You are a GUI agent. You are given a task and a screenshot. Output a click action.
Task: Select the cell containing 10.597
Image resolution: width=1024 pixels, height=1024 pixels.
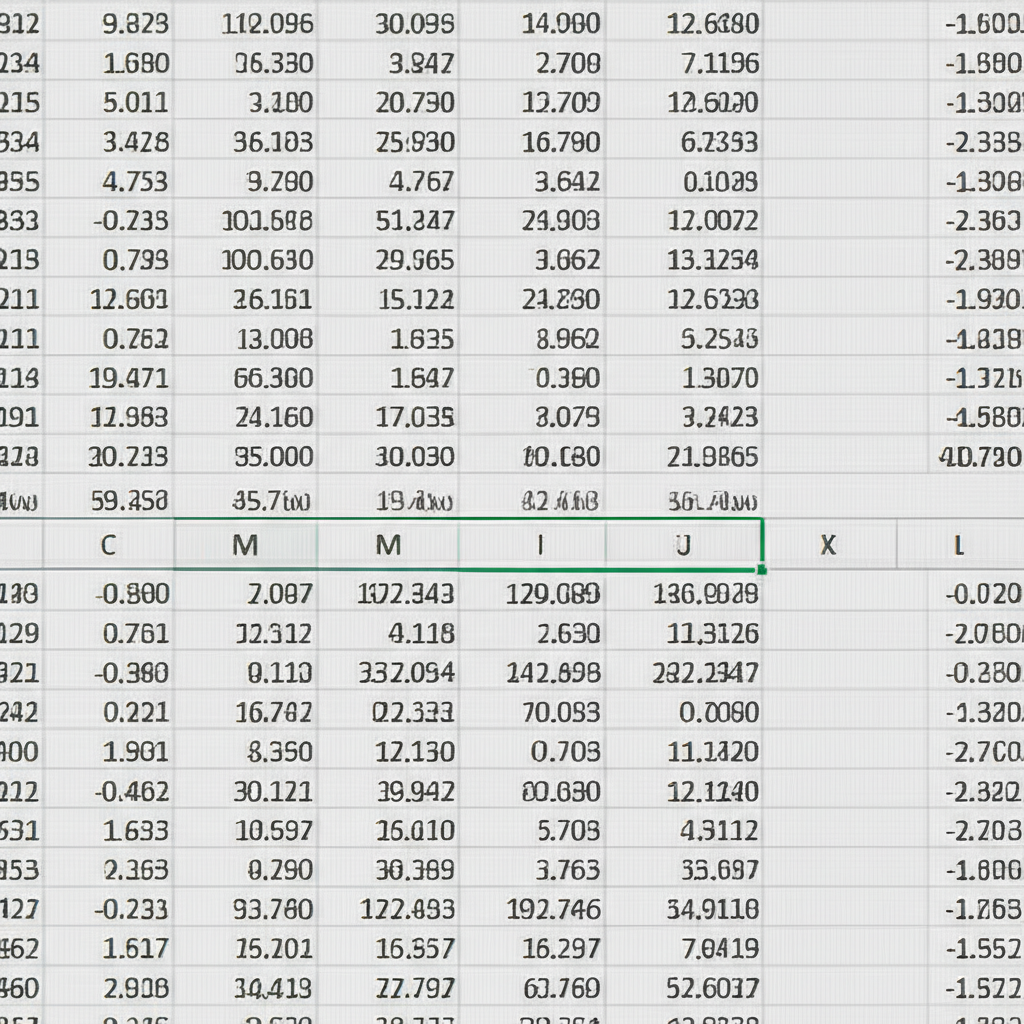click(x=246, y=830)
